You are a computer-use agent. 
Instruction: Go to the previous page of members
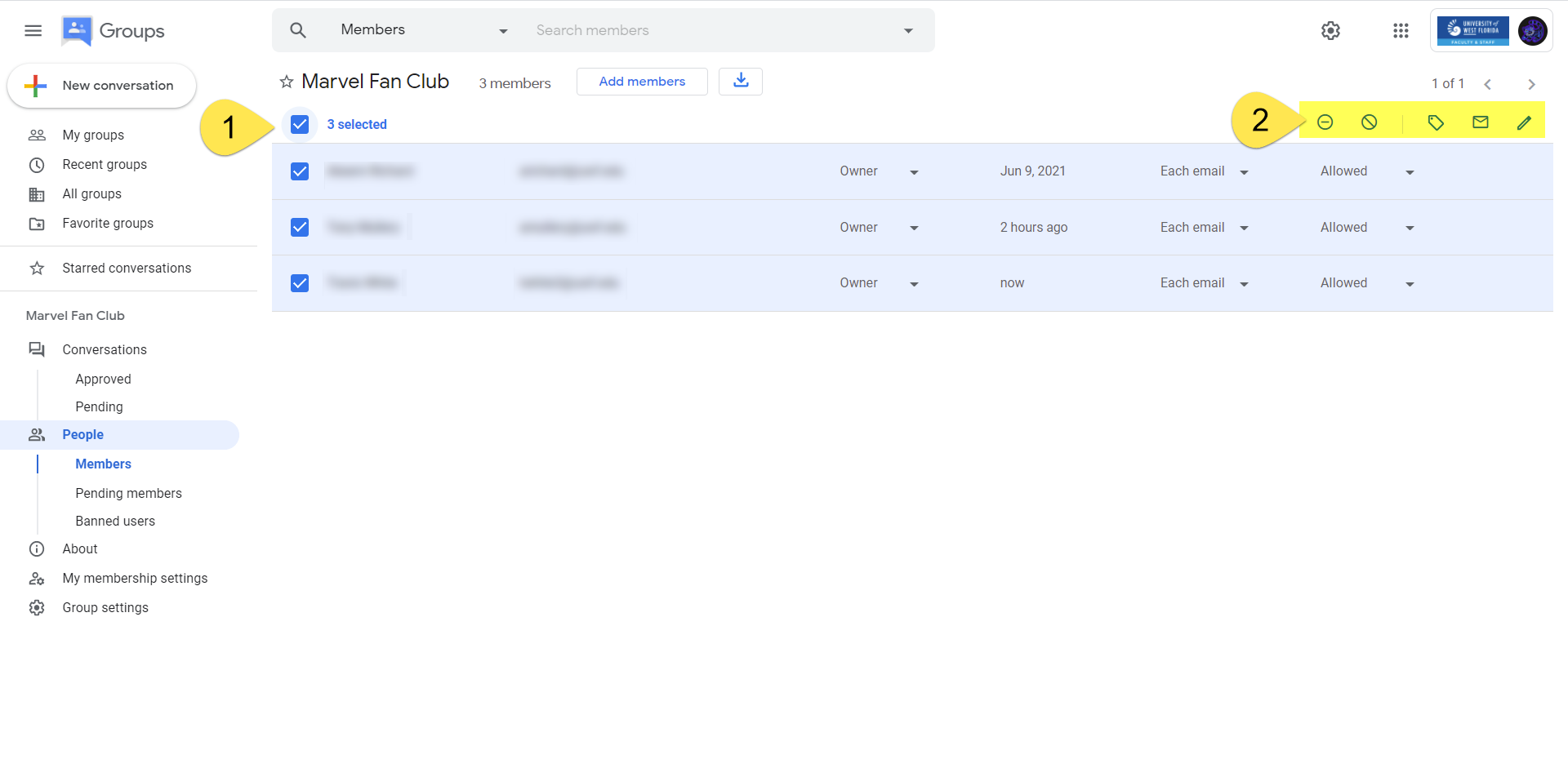pyautogui.click(x=1488, y=84)
